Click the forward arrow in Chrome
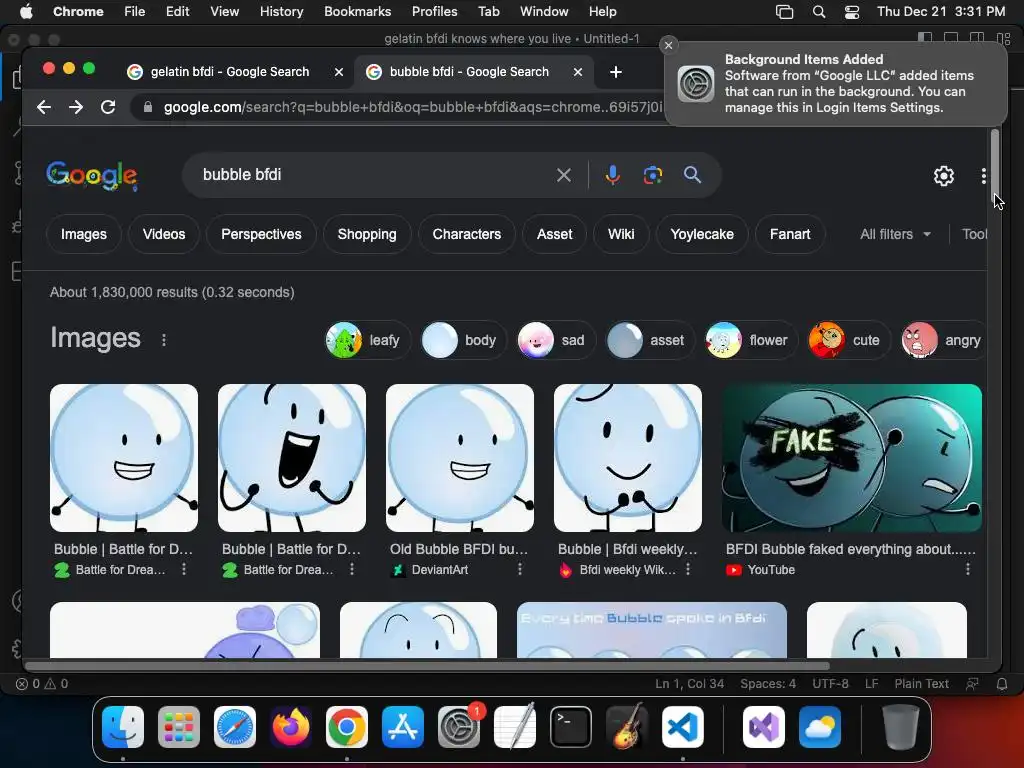1024x768 pixels. coord(76,107)
